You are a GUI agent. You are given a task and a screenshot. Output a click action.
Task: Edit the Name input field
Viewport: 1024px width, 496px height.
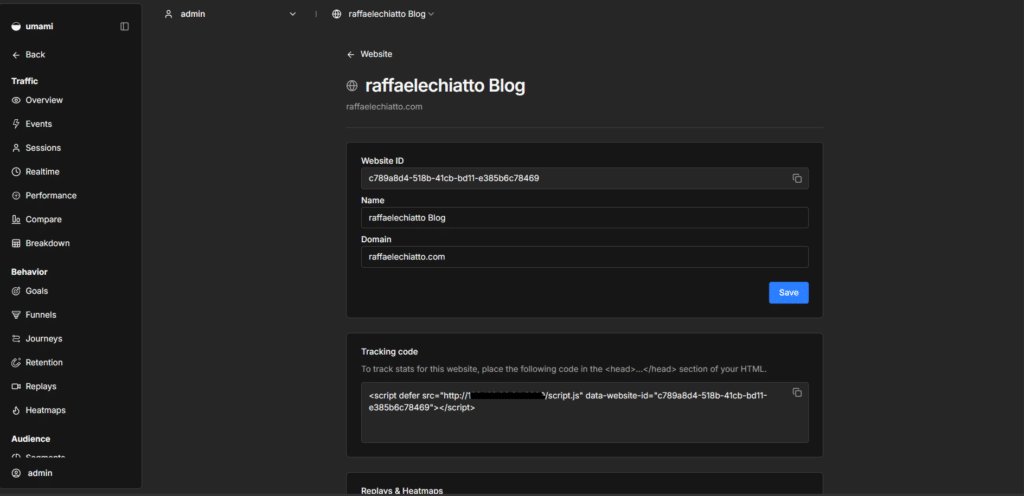click(584, 218)
